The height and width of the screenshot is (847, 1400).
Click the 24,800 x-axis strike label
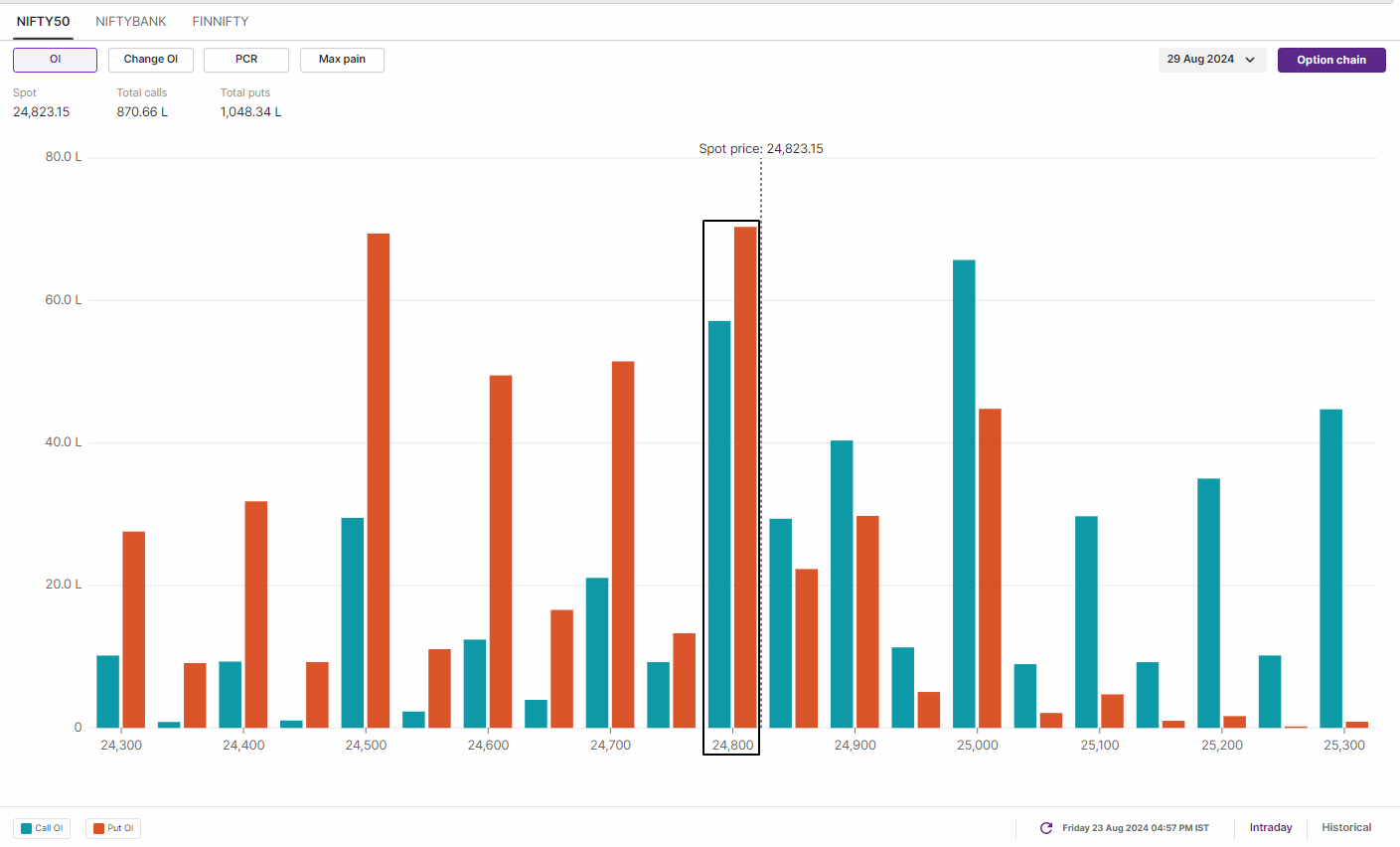733,745
